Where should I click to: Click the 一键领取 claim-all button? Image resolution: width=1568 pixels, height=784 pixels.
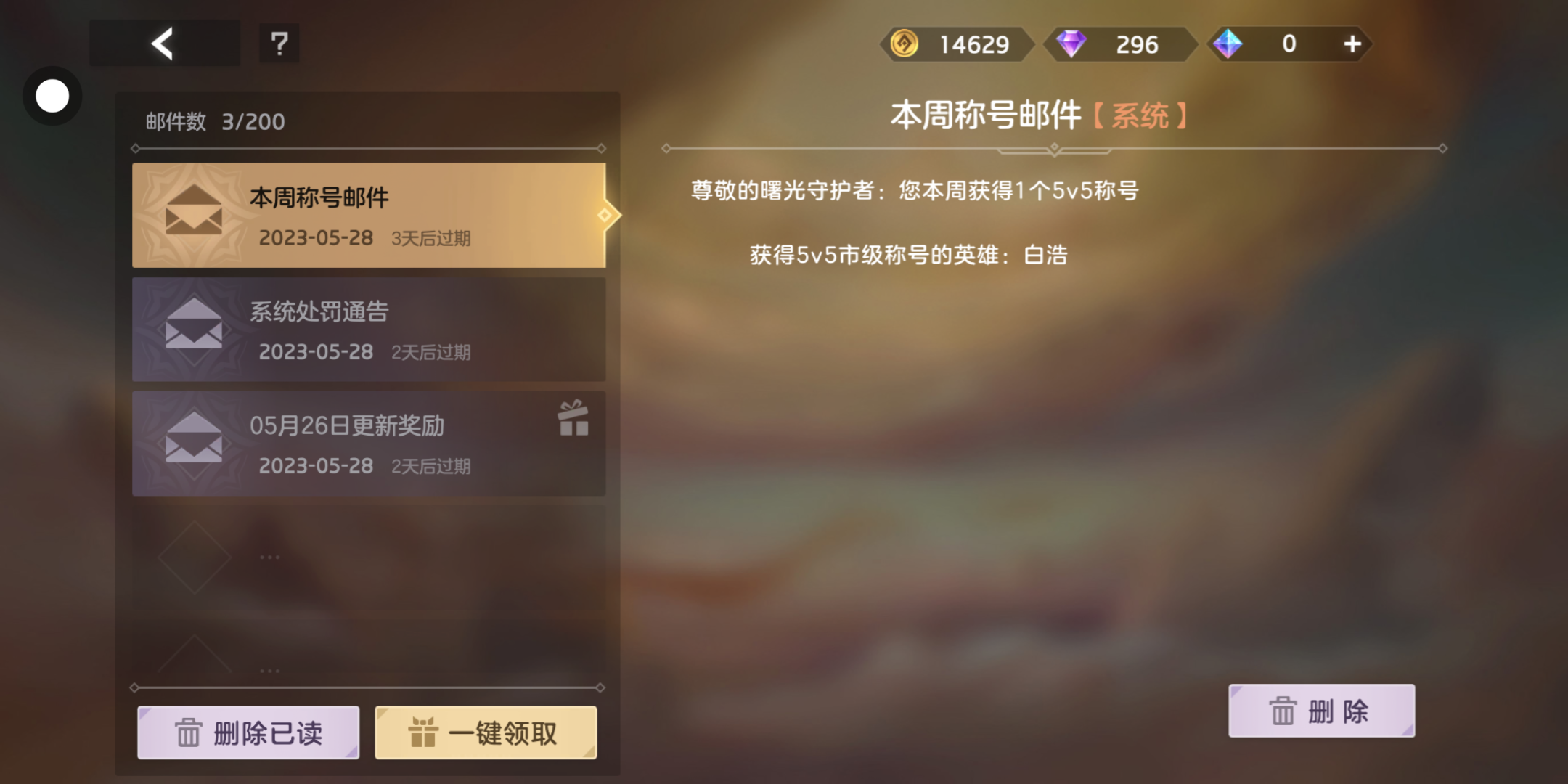tap(486, 732)
